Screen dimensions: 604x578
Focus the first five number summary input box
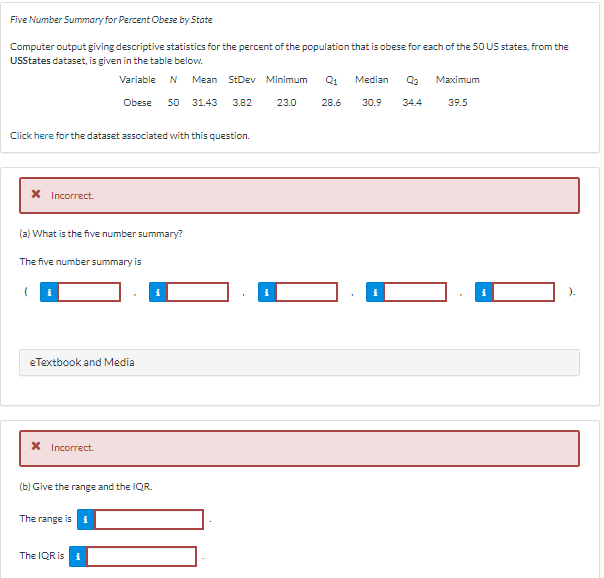[x=89, y=292]
